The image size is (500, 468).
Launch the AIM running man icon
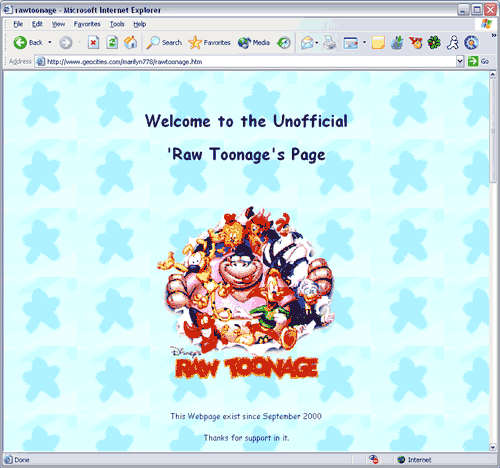tap(453, 43)
